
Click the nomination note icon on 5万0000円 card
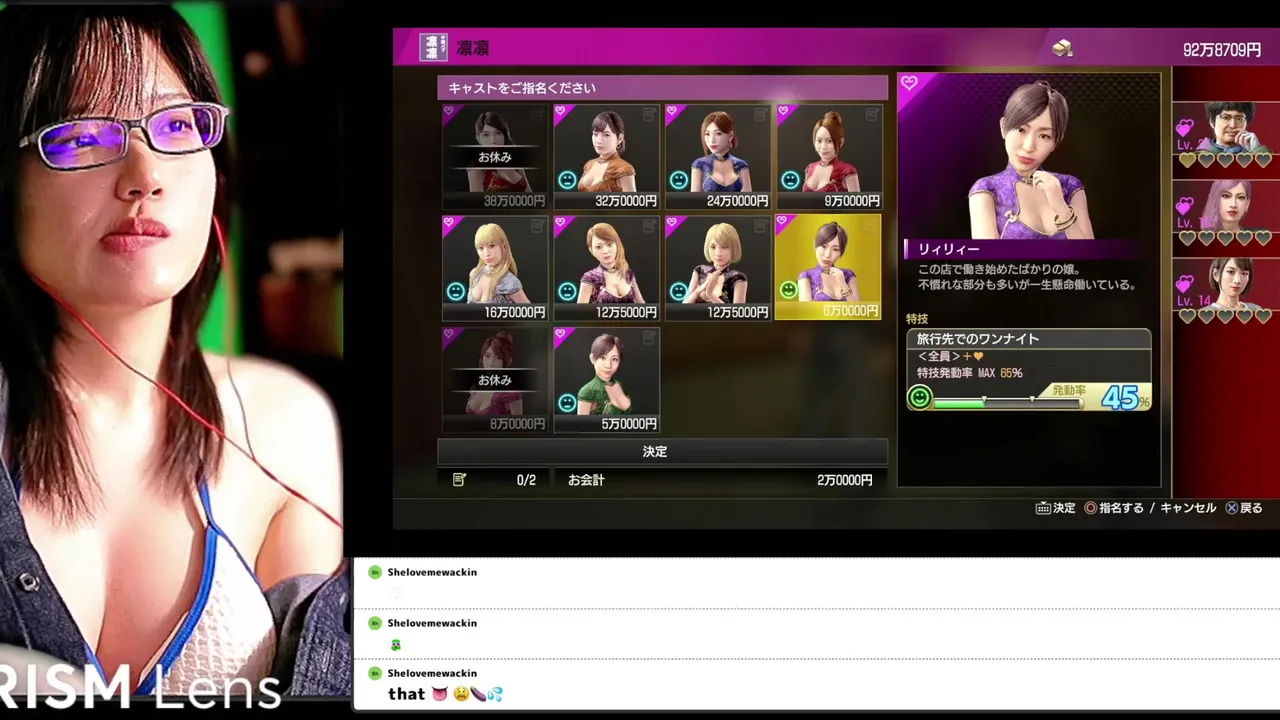649,338
